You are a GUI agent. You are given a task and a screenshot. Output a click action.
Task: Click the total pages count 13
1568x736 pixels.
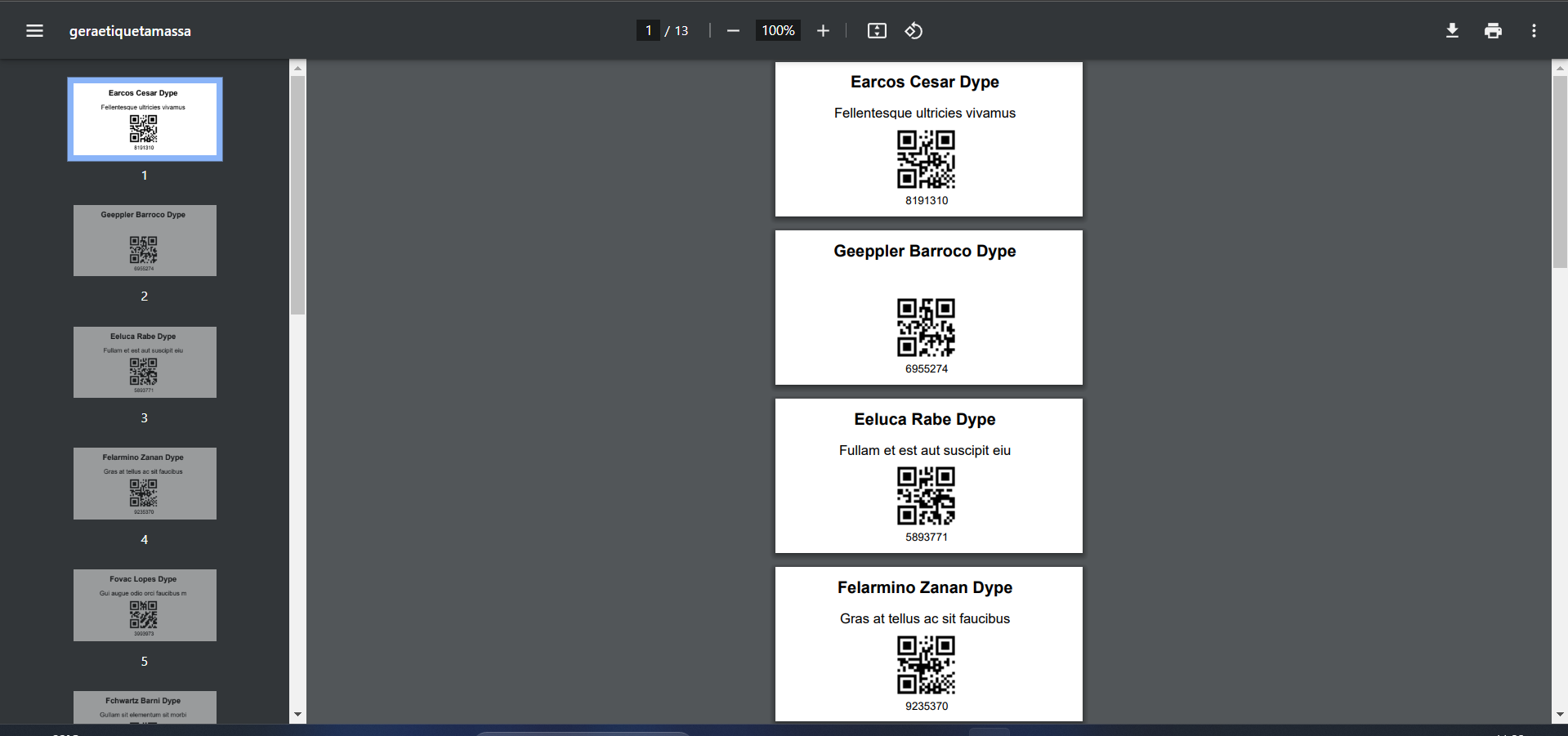[x=681, y=31]
